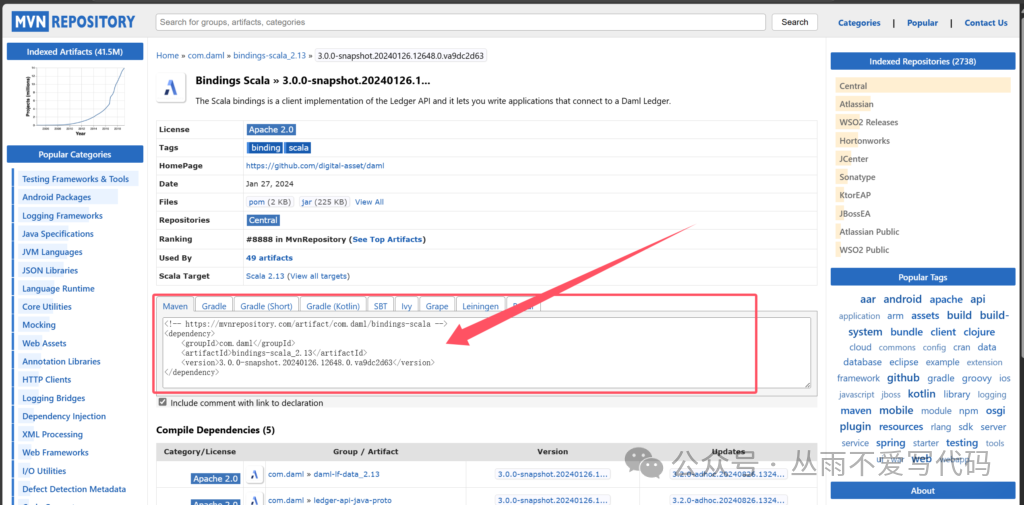Click the Central repository badge
The image size is (1024, 505).
pyautogui.click(x=263, y=220)
